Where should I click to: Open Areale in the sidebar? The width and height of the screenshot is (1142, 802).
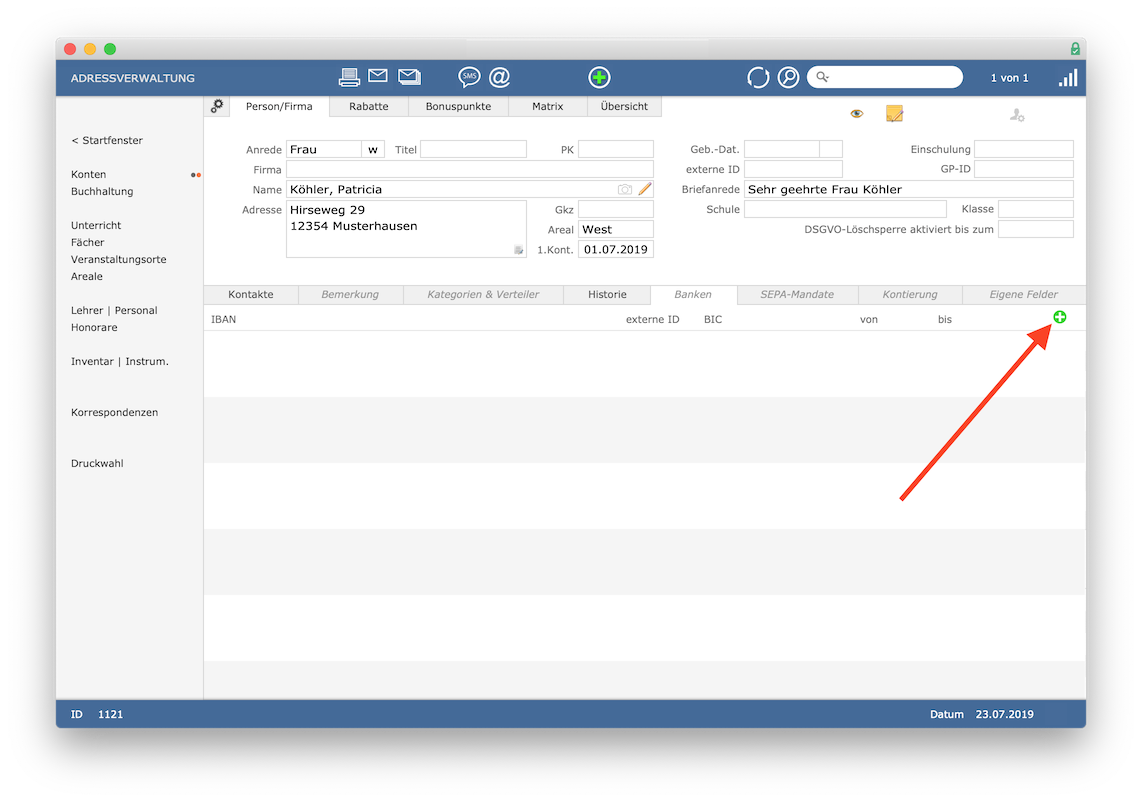click(87, 277)
